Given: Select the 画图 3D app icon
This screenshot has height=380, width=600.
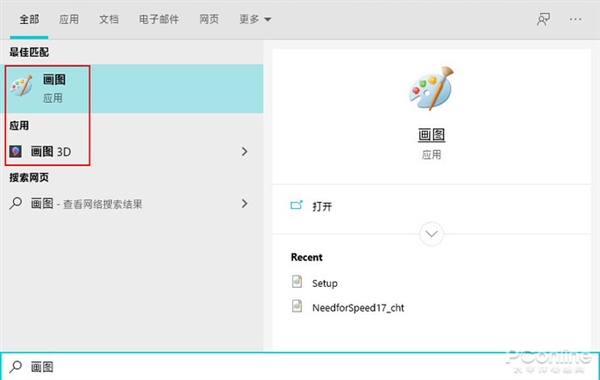Looking at the screenshot, I should tap(15, 152).
